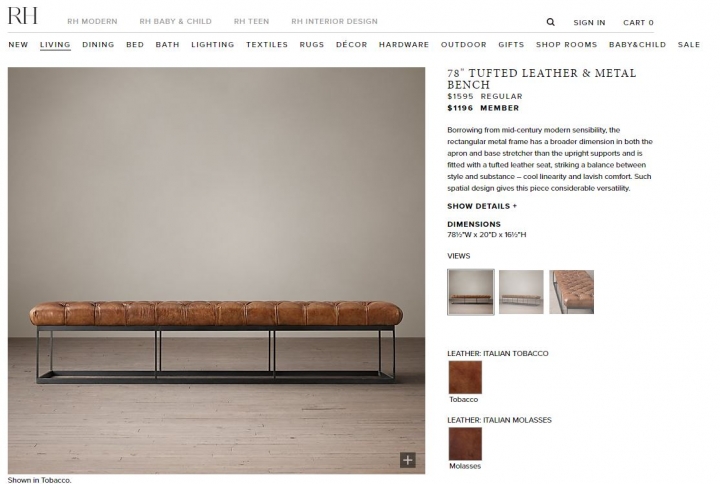Image resolution: width=720 pixels, height=484 pixels.
Task: Open the LIVING menu
Action: pyautogui.click(x=55, y=45)
